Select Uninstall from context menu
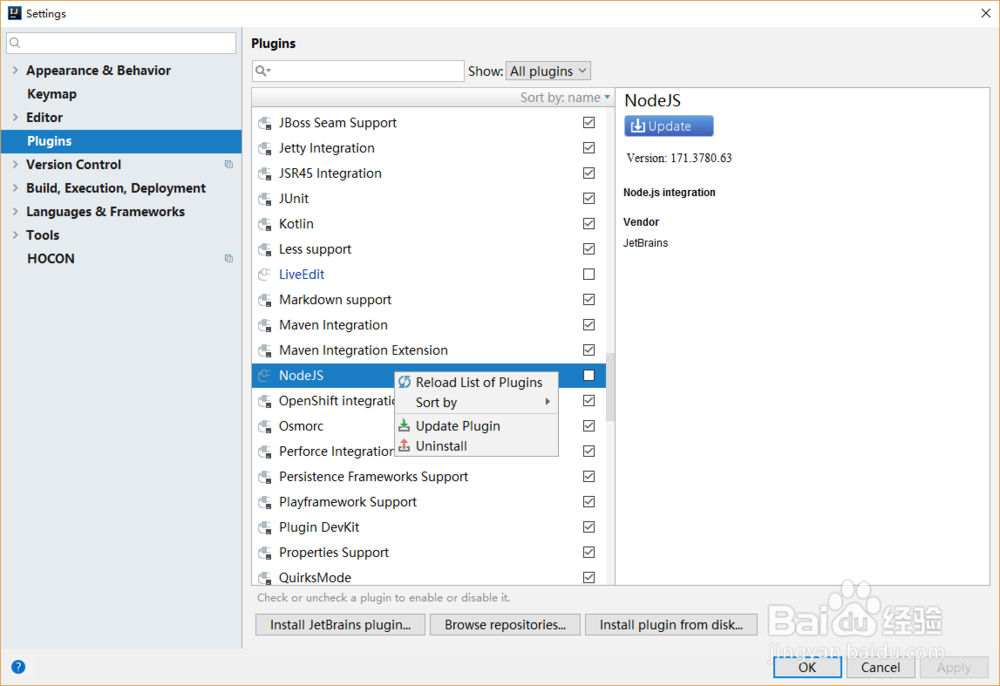 coord(476,446)
